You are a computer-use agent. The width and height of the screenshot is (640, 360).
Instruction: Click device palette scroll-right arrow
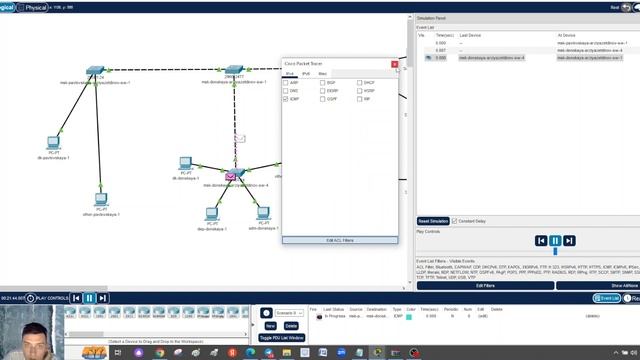246,334
